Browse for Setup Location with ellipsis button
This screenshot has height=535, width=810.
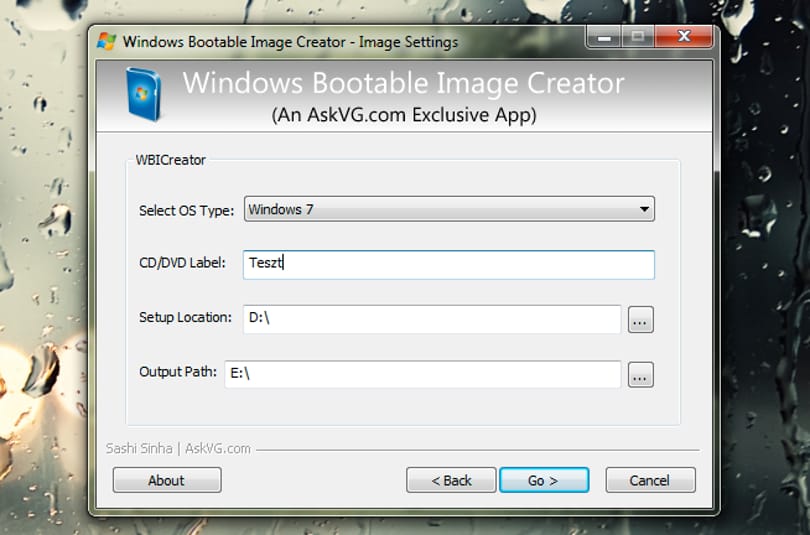click(x=641, y=320)
